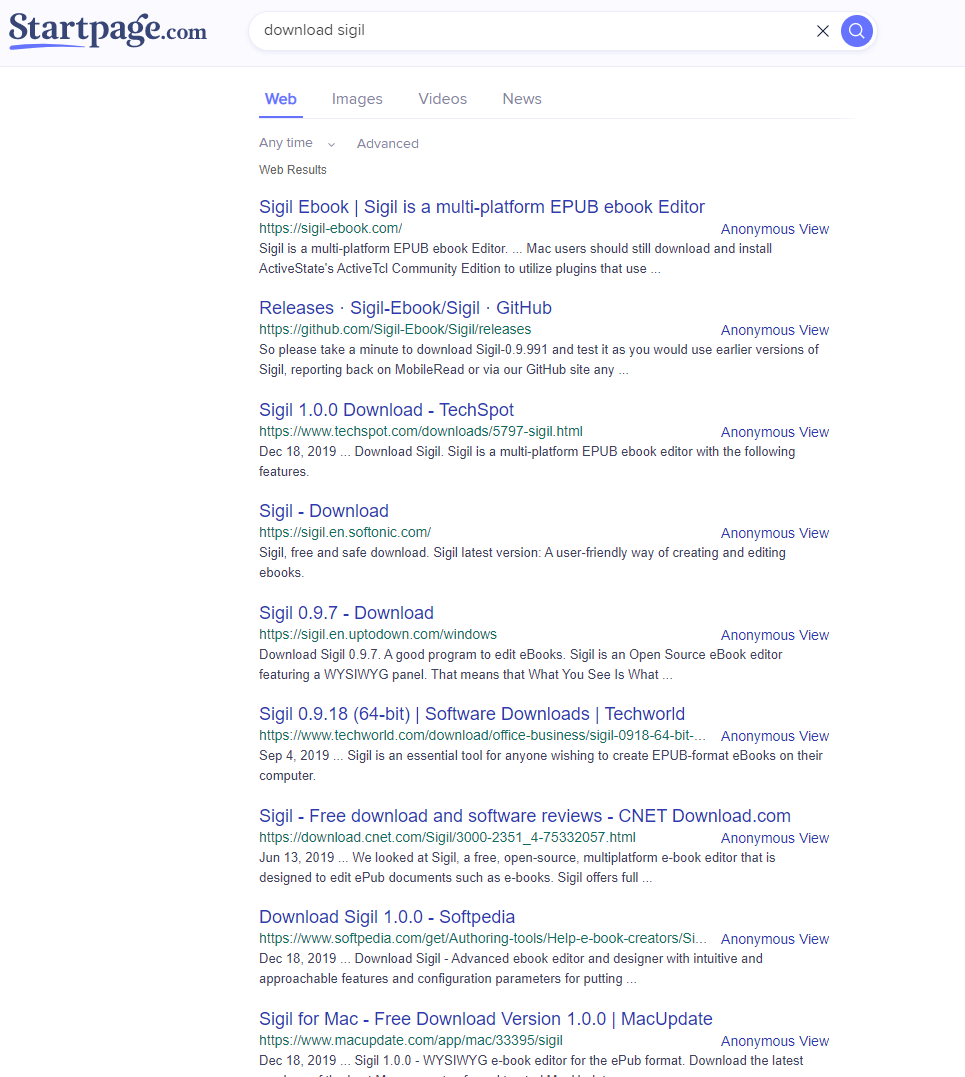Switch to the News tab
The width and height of the screenshot is (965, 1077).
click(x=522, y=99)
